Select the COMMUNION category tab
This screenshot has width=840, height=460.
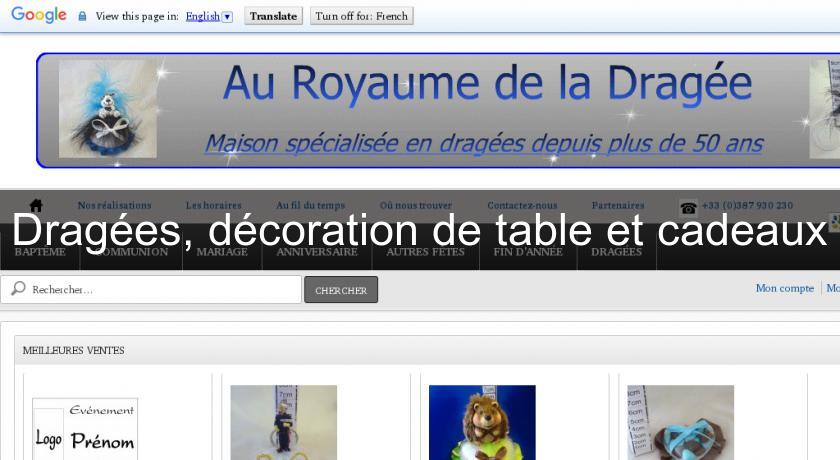tap(131, 252)
